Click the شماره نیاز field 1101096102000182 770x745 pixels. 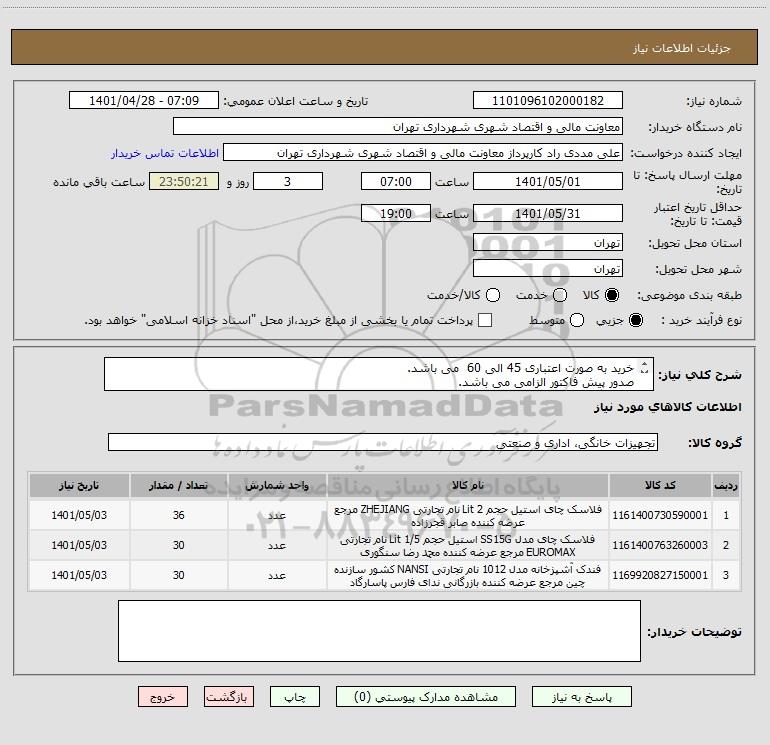pyautogui.click(x=548, y=100)
